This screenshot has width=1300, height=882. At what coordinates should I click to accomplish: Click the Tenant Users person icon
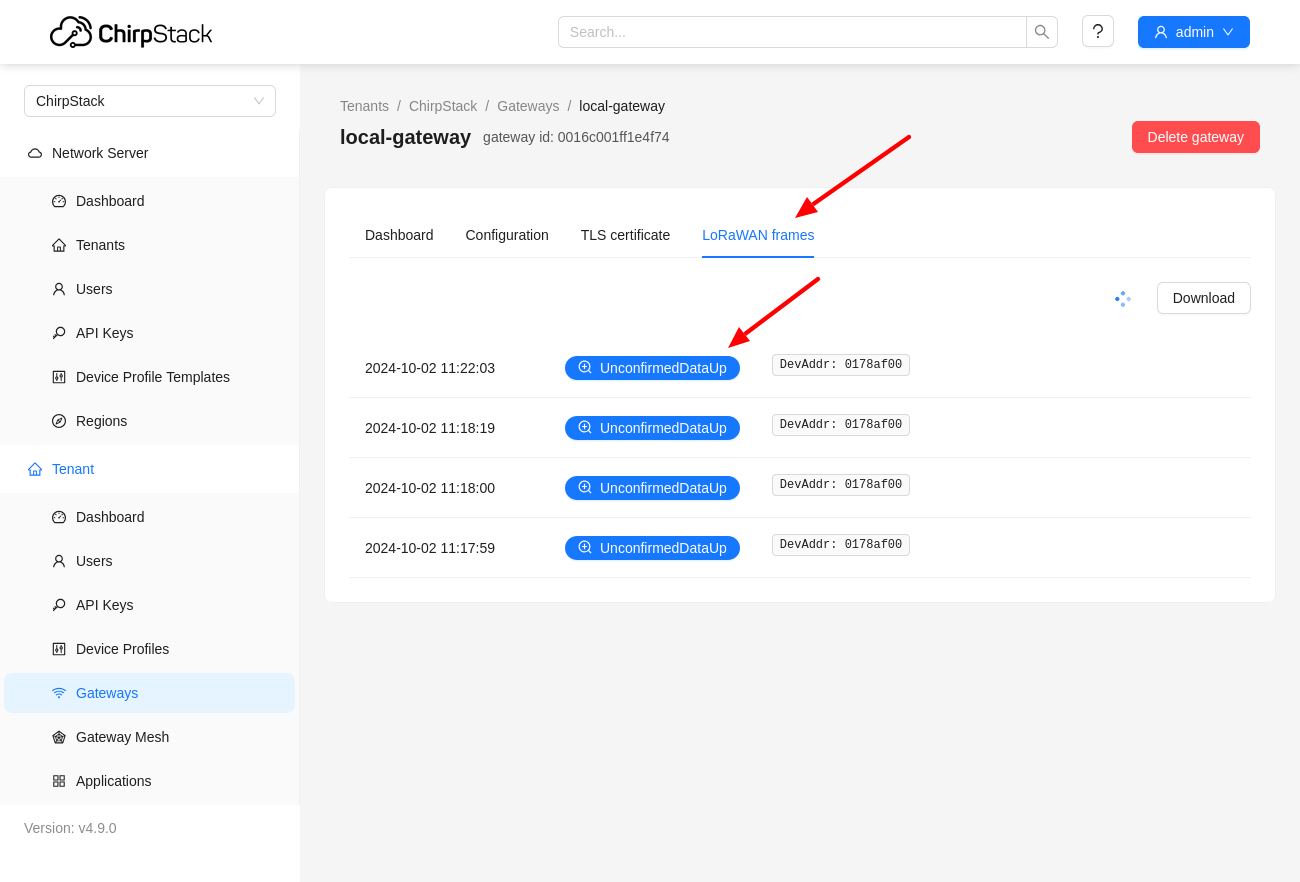coord(59,561)
